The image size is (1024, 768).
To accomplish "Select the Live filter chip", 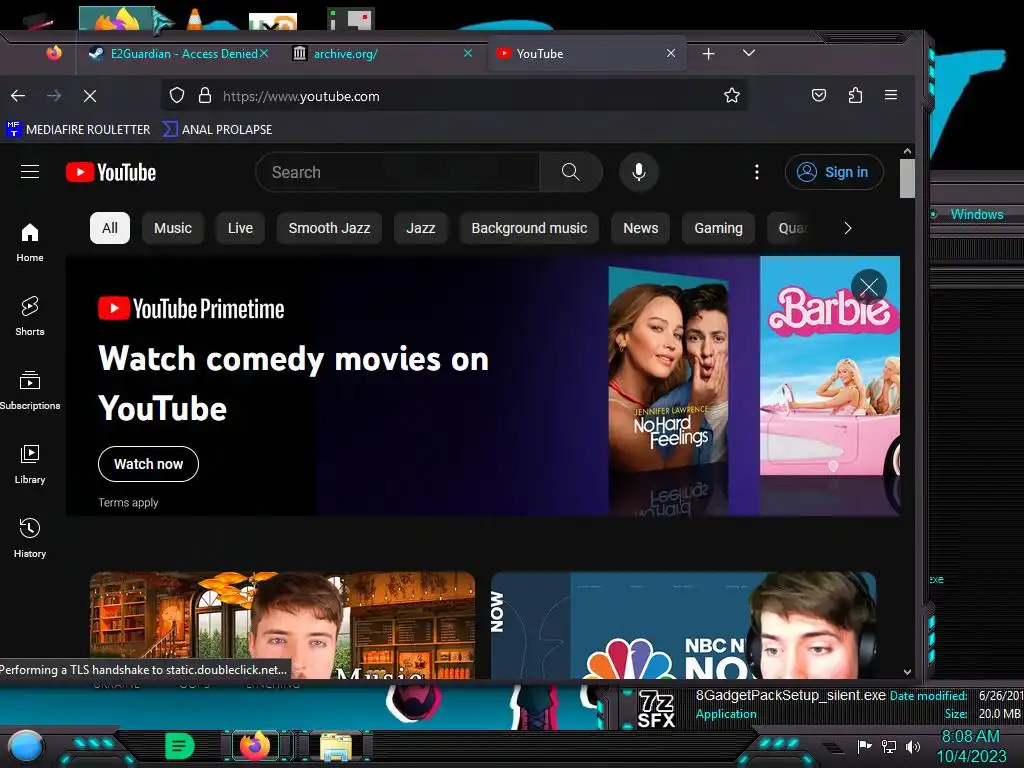I will [240, 228].
